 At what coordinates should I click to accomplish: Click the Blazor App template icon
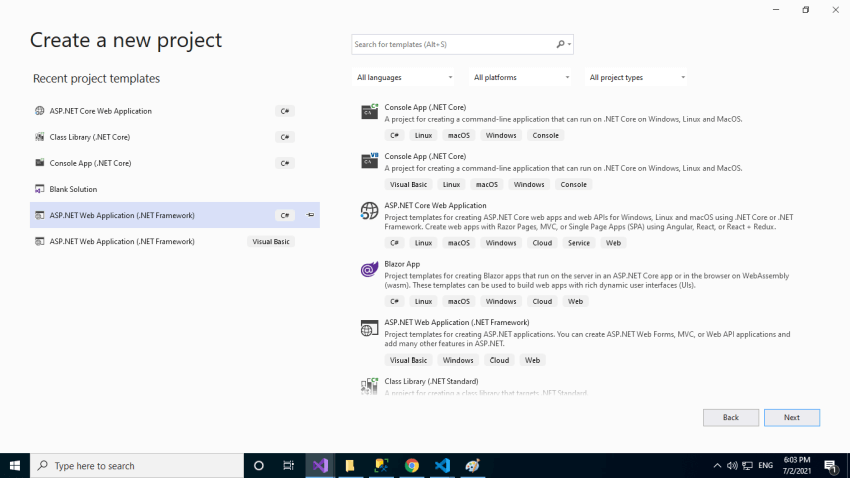370,269
